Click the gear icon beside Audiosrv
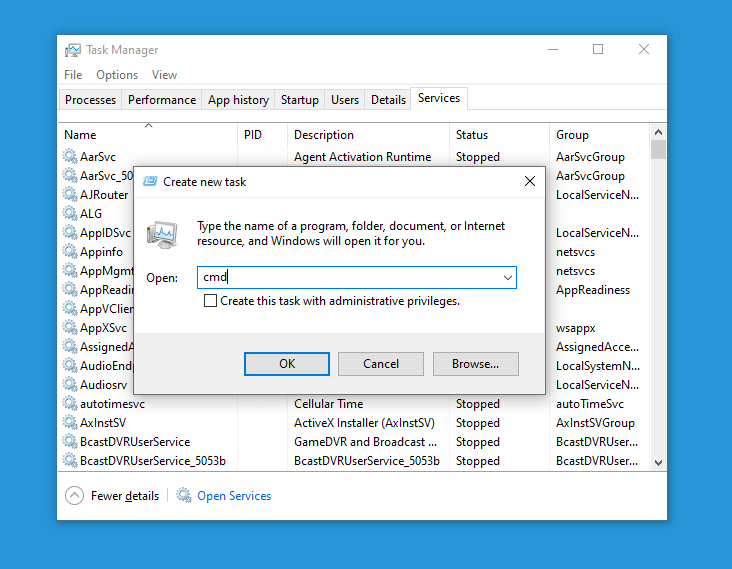 click(70, 384)
